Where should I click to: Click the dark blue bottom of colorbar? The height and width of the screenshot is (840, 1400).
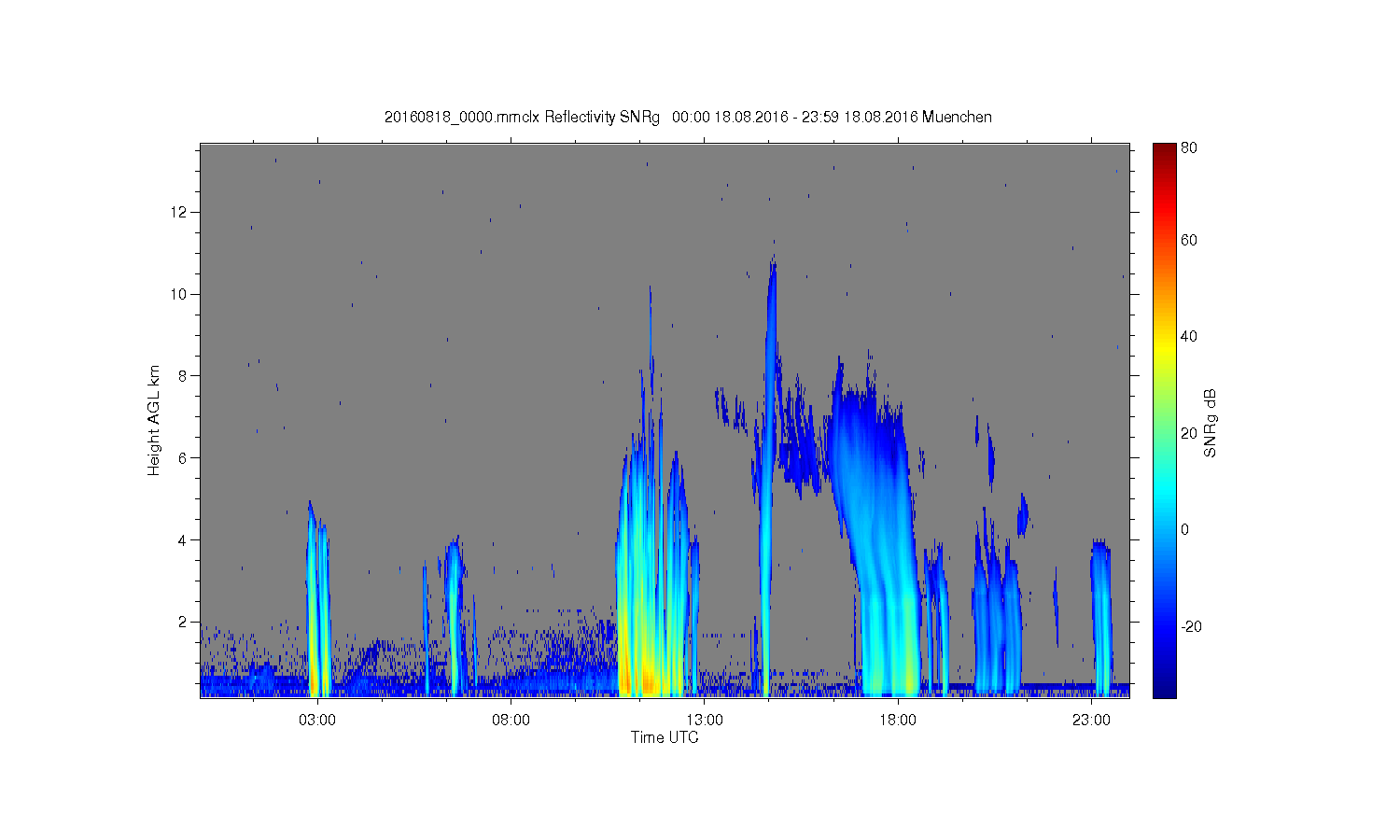tap(1164, 689)
